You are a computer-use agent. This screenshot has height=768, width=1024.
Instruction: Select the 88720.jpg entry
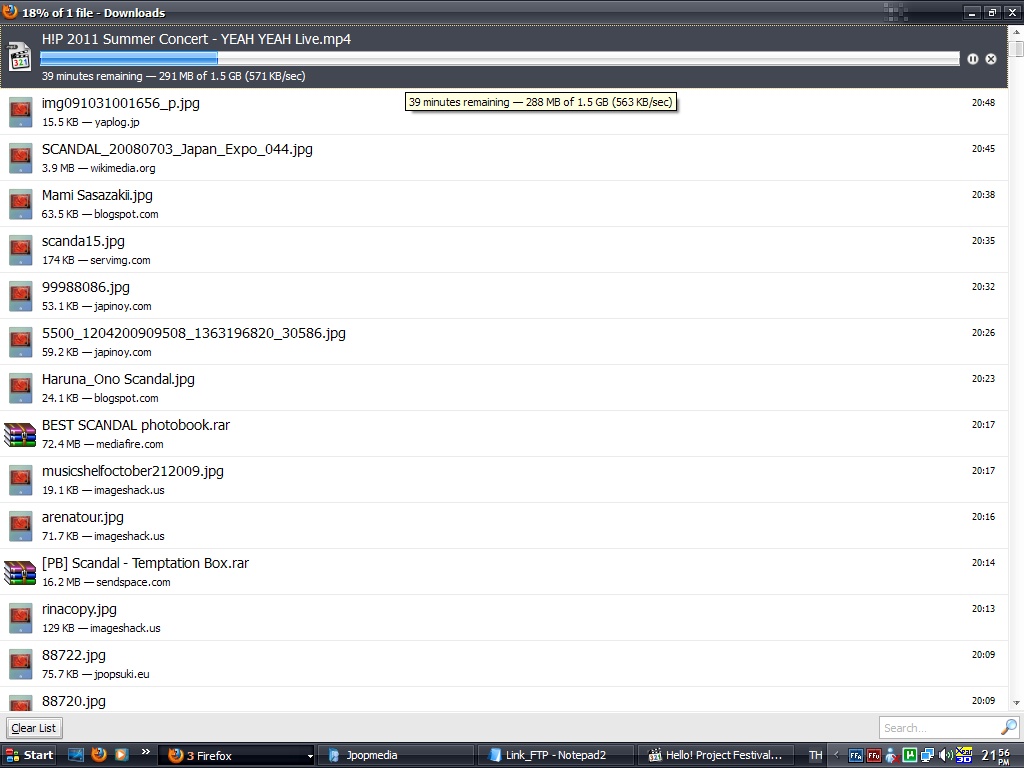point(504,699)
